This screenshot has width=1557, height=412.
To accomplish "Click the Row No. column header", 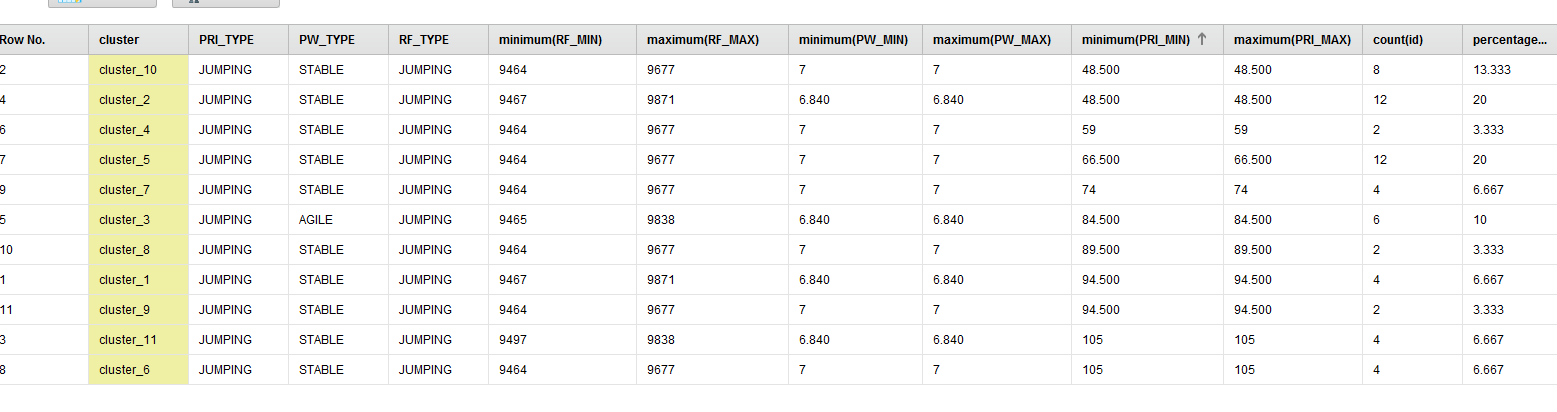I will pyautogui.click(x=42, y=40).
